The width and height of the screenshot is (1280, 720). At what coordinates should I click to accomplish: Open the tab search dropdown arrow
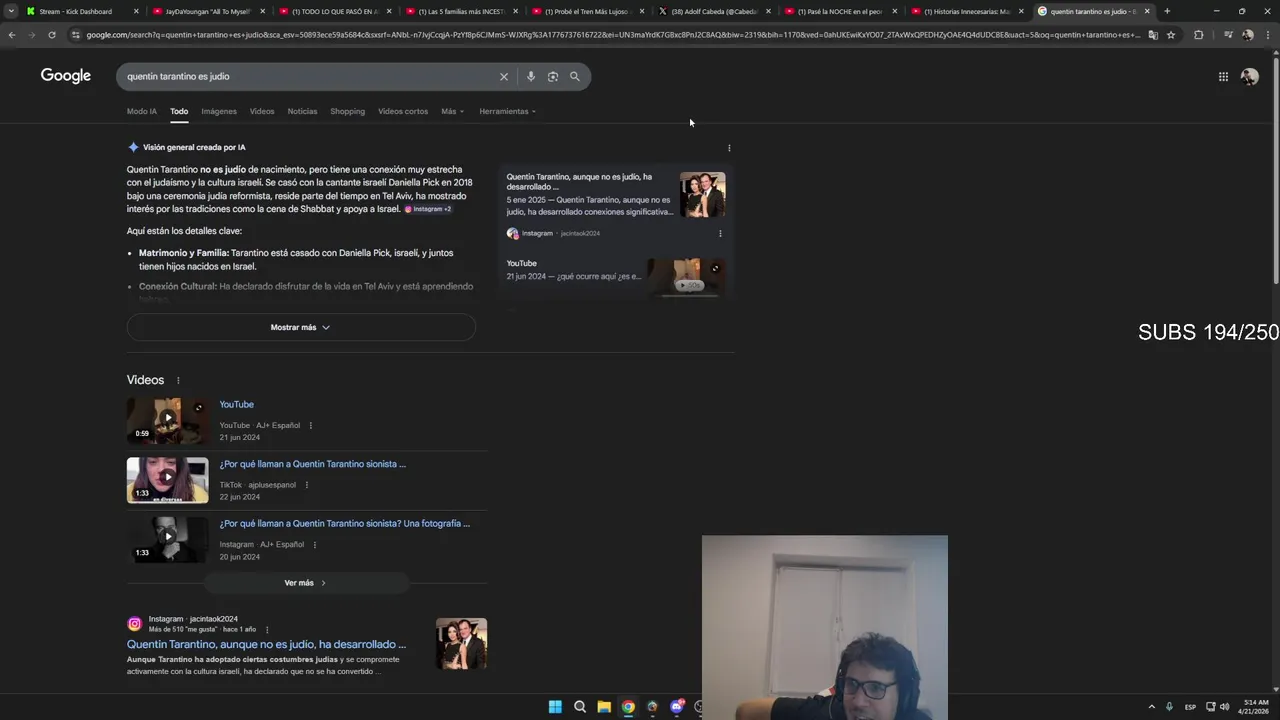(11, 11)
